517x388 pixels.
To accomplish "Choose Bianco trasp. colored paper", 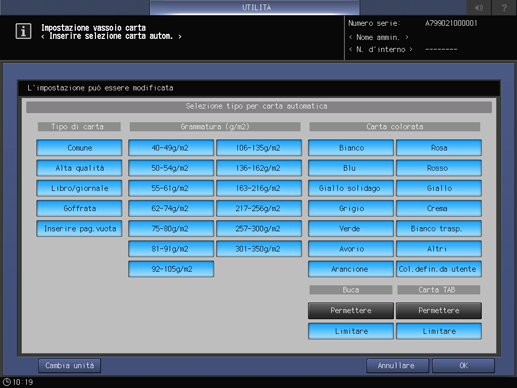I will point(439,229).
